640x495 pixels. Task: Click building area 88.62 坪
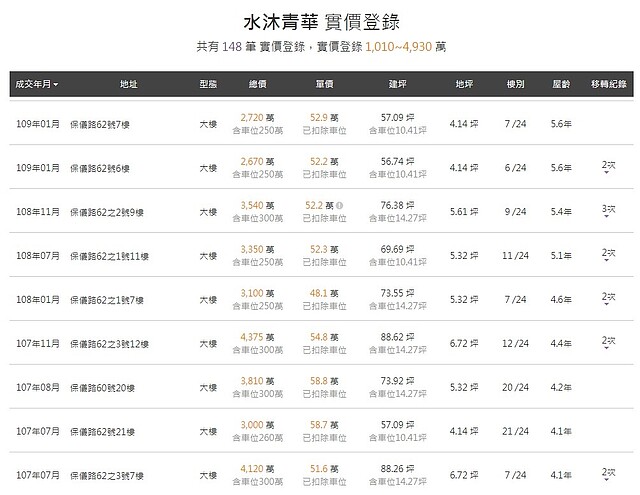tap(398, 337)
